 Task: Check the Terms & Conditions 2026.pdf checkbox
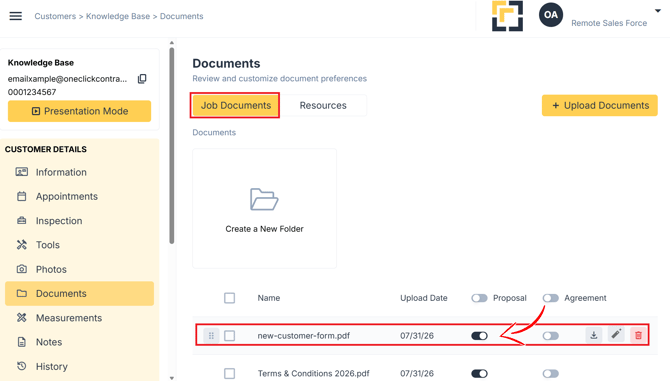click(229, 373)
